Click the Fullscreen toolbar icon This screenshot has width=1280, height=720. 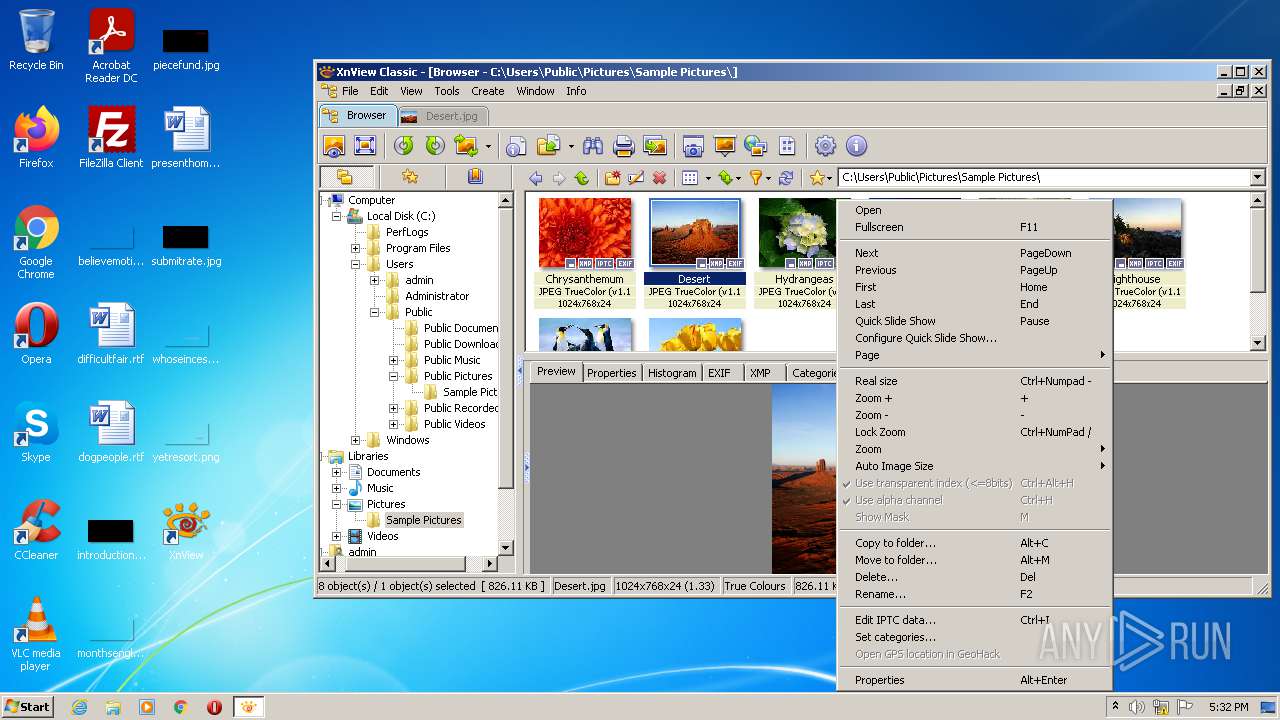point(365,146)
